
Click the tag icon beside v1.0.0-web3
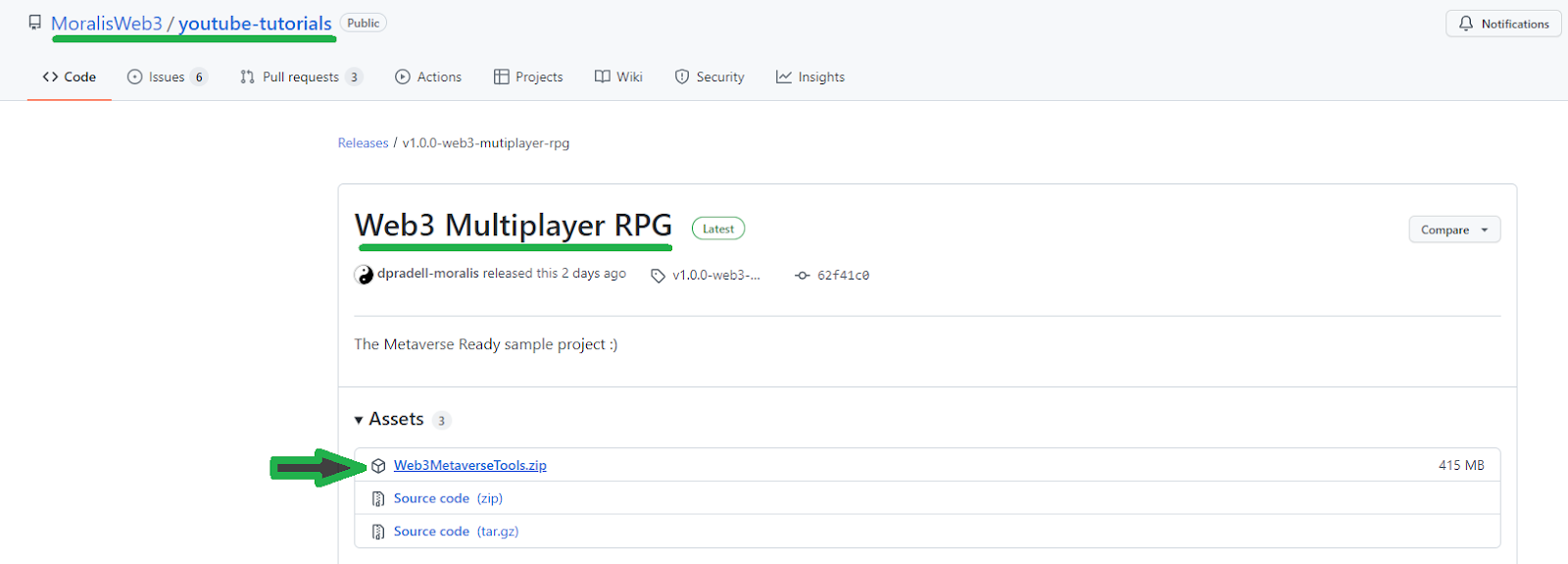tap(659, 276)
